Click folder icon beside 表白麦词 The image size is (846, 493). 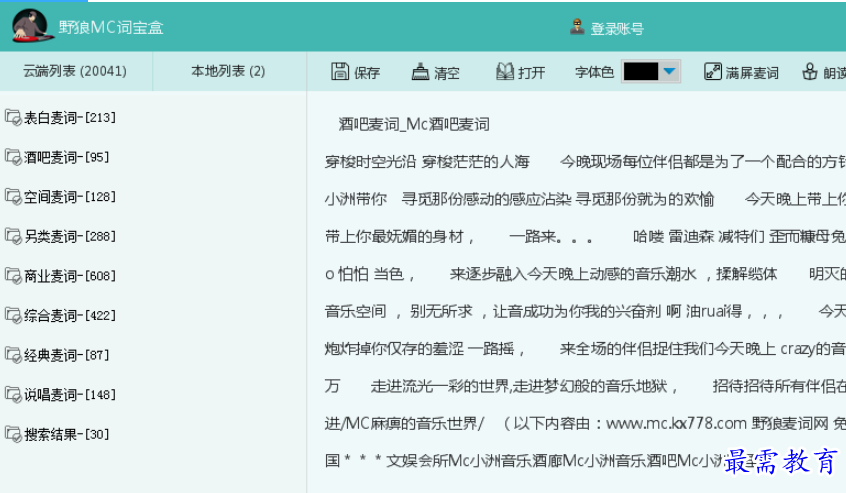coord(13,118)
